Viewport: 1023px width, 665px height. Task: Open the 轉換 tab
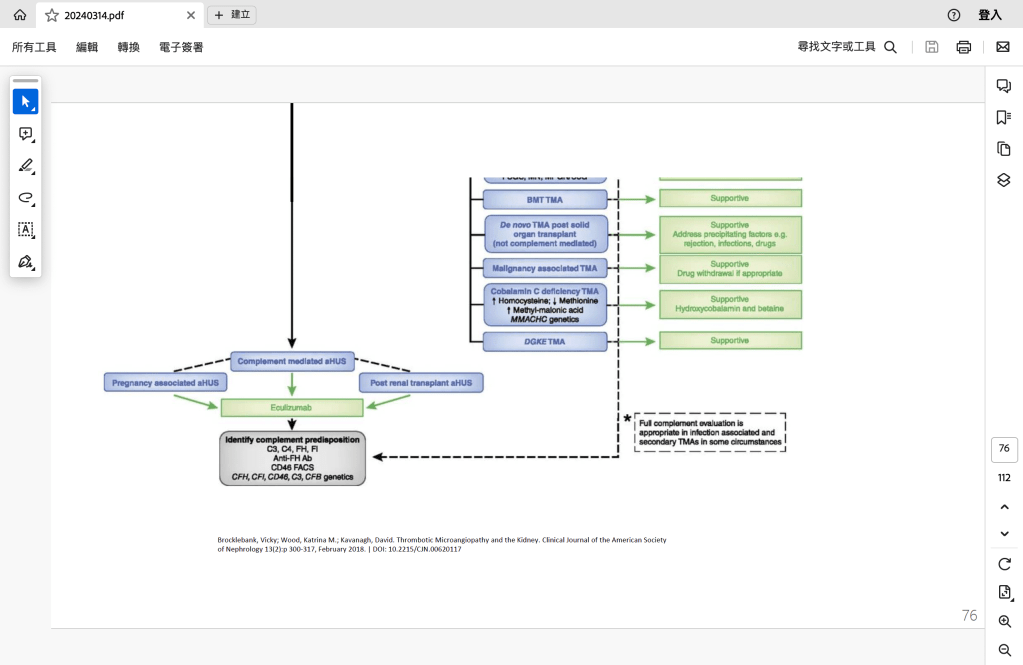tap(128, 47)
